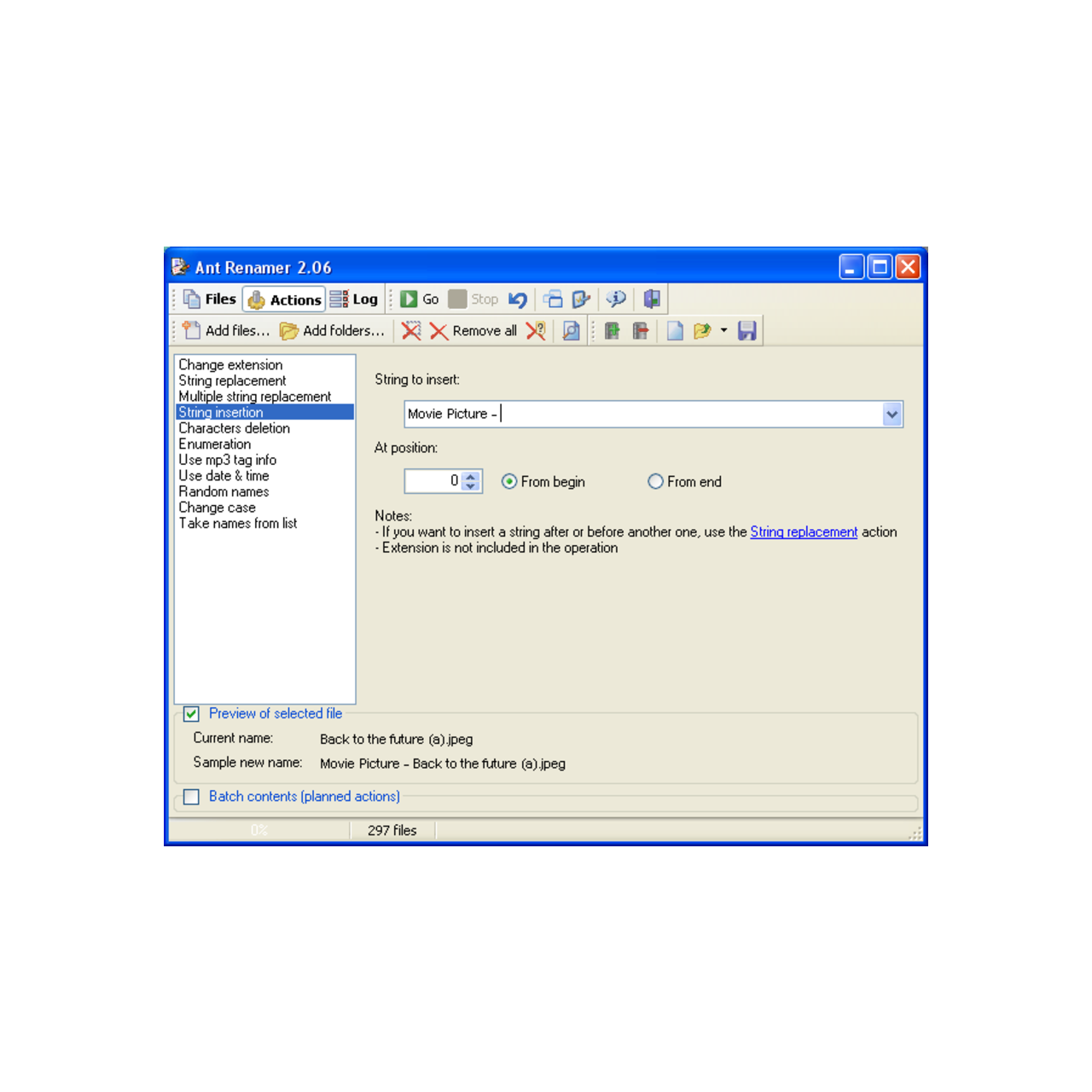Click the new blank batch page icon

click(675, 331)
